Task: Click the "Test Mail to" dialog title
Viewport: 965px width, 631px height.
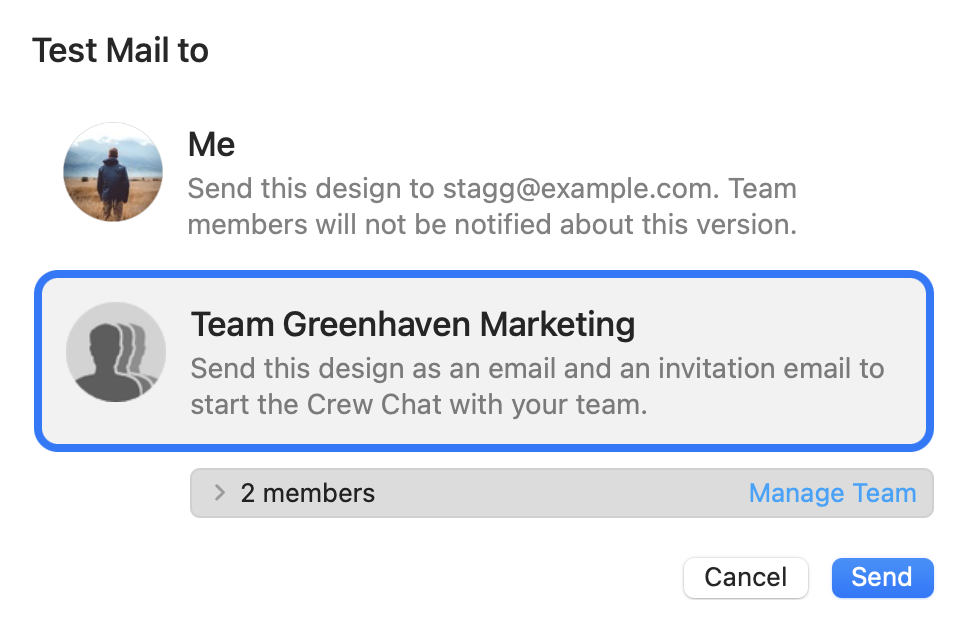Action: point(120,50)
